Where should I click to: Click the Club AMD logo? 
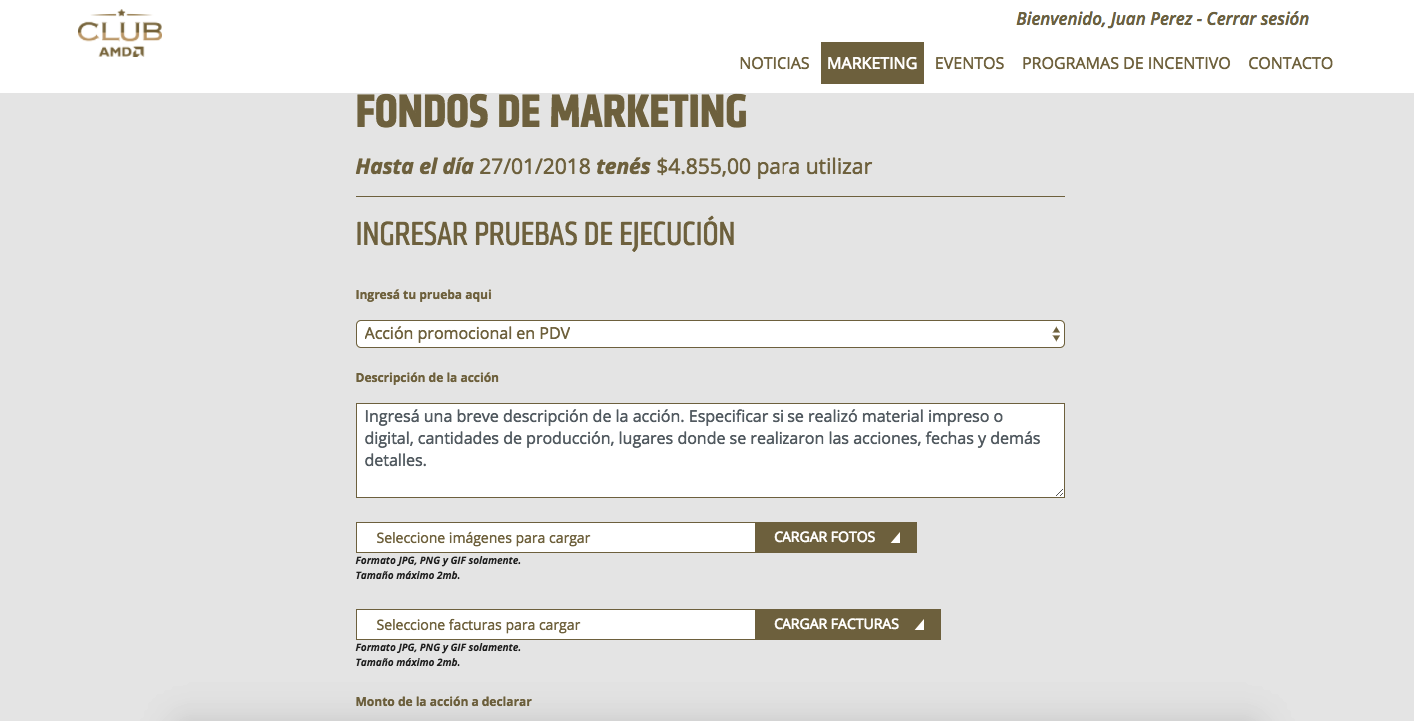(x=120, y=34)
